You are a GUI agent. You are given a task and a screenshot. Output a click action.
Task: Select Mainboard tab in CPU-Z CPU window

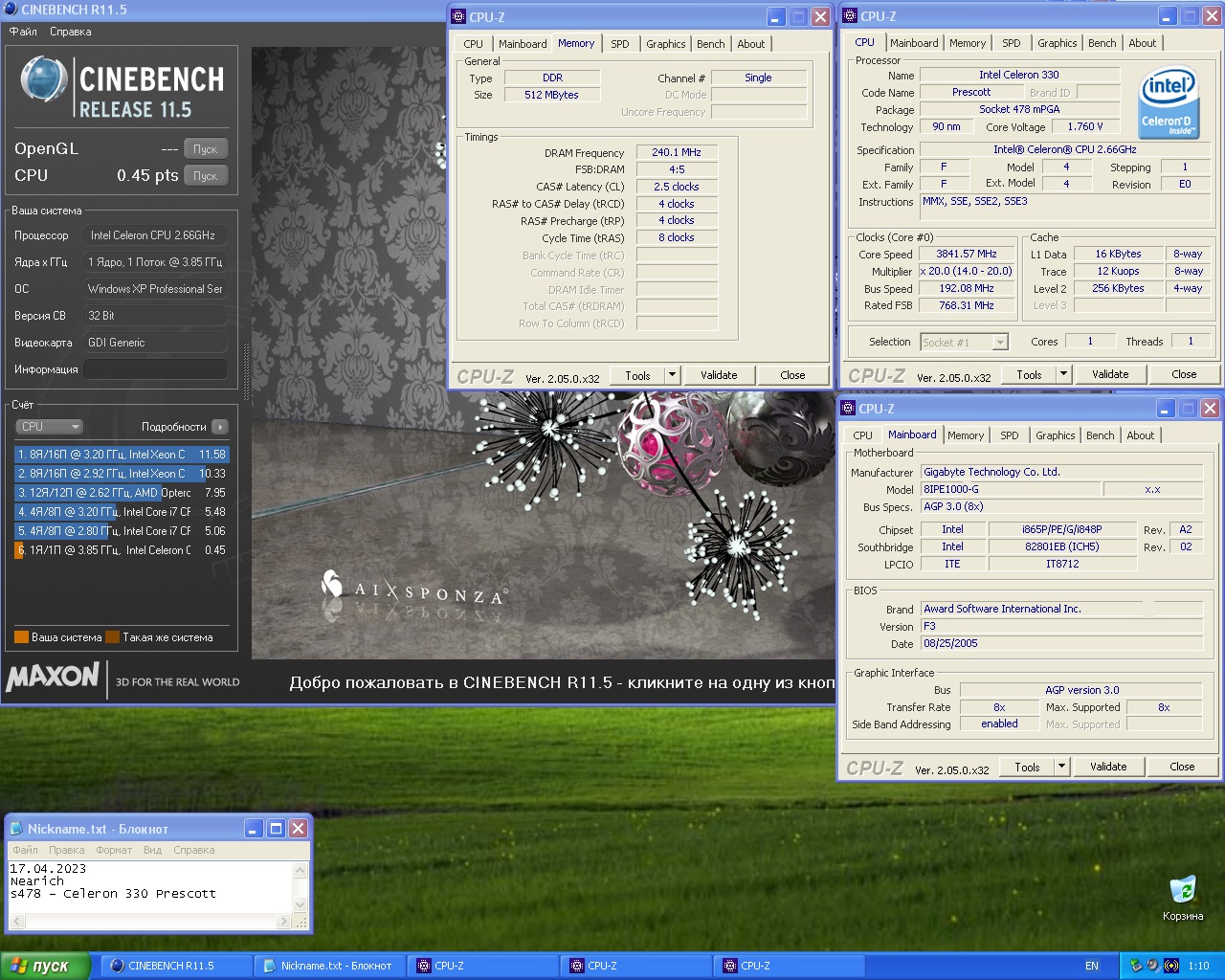(914, 43)
